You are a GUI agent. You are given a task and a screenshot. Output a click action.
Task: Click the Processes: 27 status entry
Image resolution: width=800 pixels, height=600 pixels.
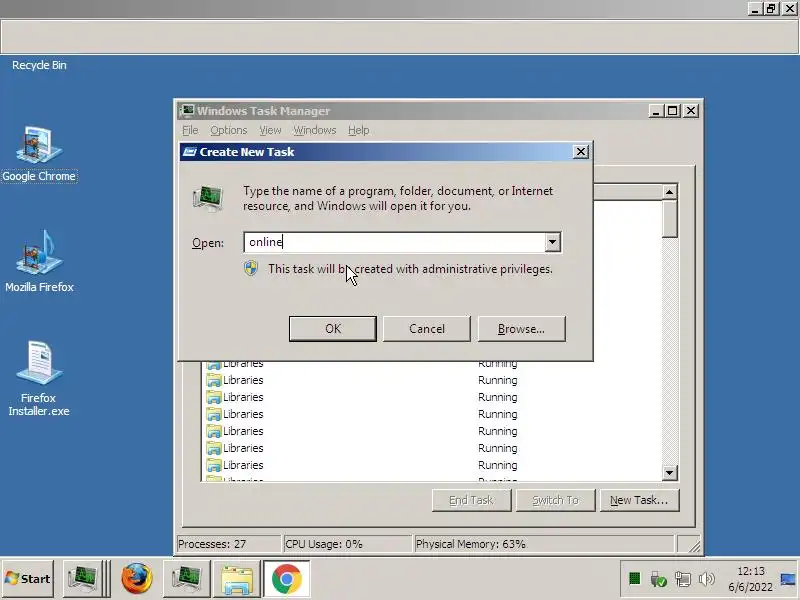[x=228, y=544]
